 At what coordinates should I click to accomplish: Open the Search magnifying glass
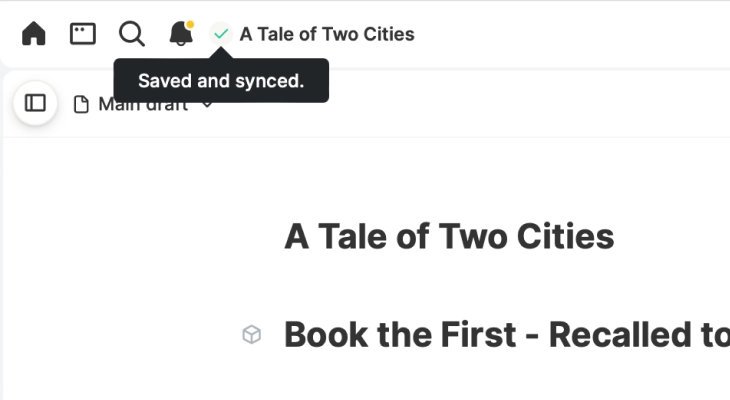[132, 34]
